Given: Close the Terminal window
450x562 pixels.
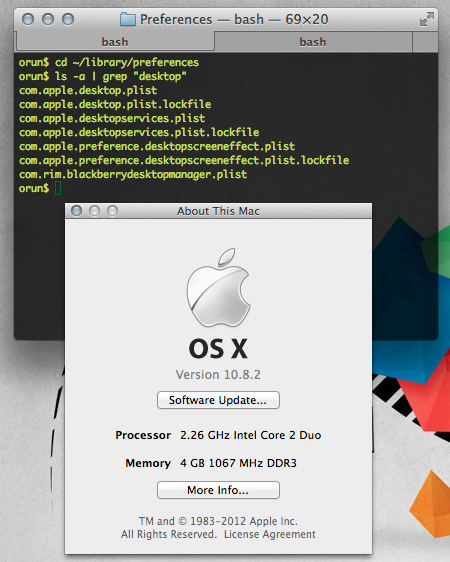Looking at the screenshot, I should click(x=28, y=19).
